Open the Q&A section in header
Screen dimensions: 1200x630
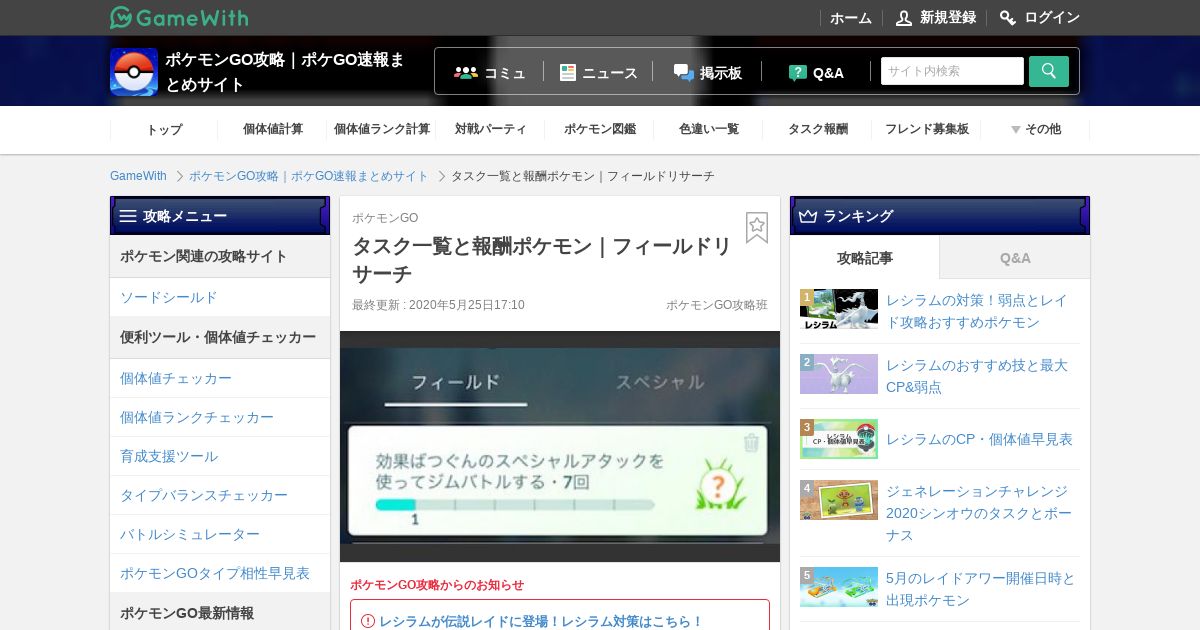click(828, 72)
